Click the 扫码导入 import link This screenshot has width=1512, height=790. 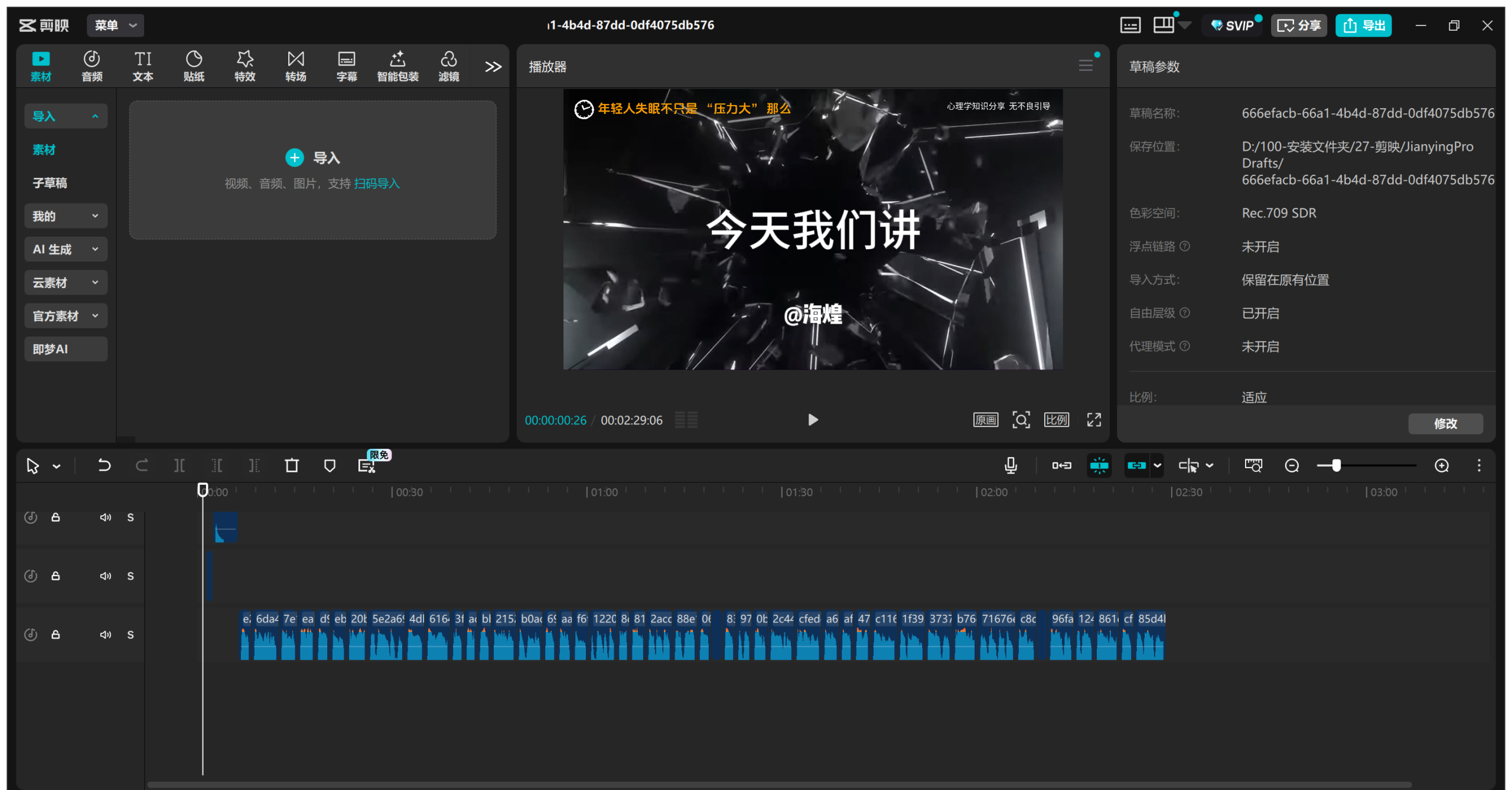377,184
